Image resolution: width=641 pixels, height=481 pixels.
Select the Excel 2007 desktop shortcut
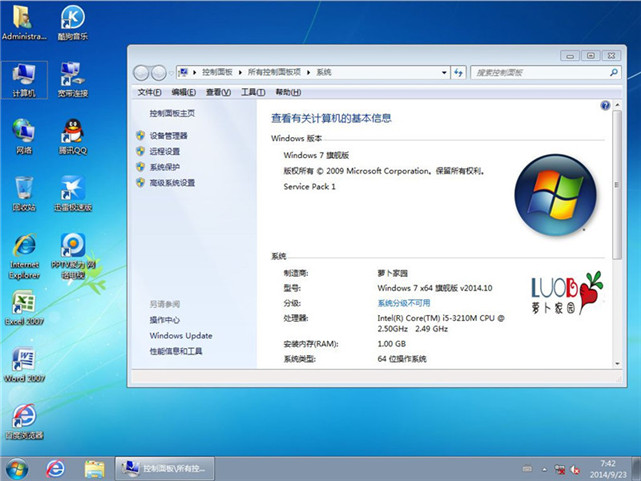point(24,309)
